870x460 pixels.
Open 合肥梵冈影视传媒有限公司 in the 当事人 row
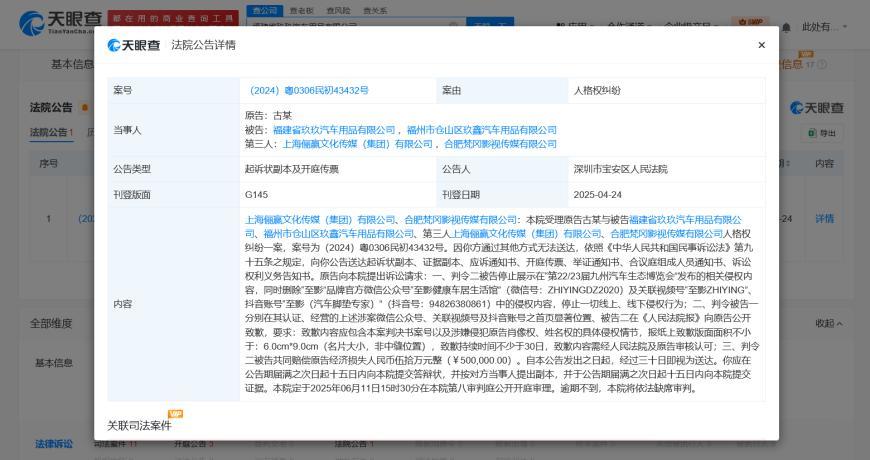pyautogui.click(x=500, y=144)
